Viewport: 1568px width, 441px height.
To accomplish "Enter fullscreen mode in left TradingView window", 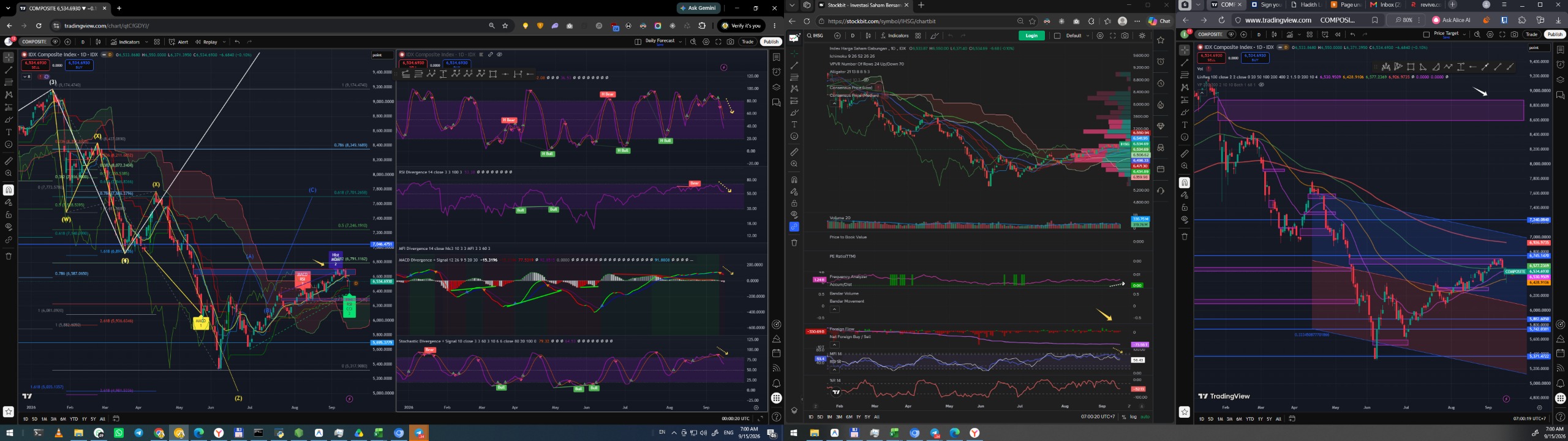I will (718, 42).
